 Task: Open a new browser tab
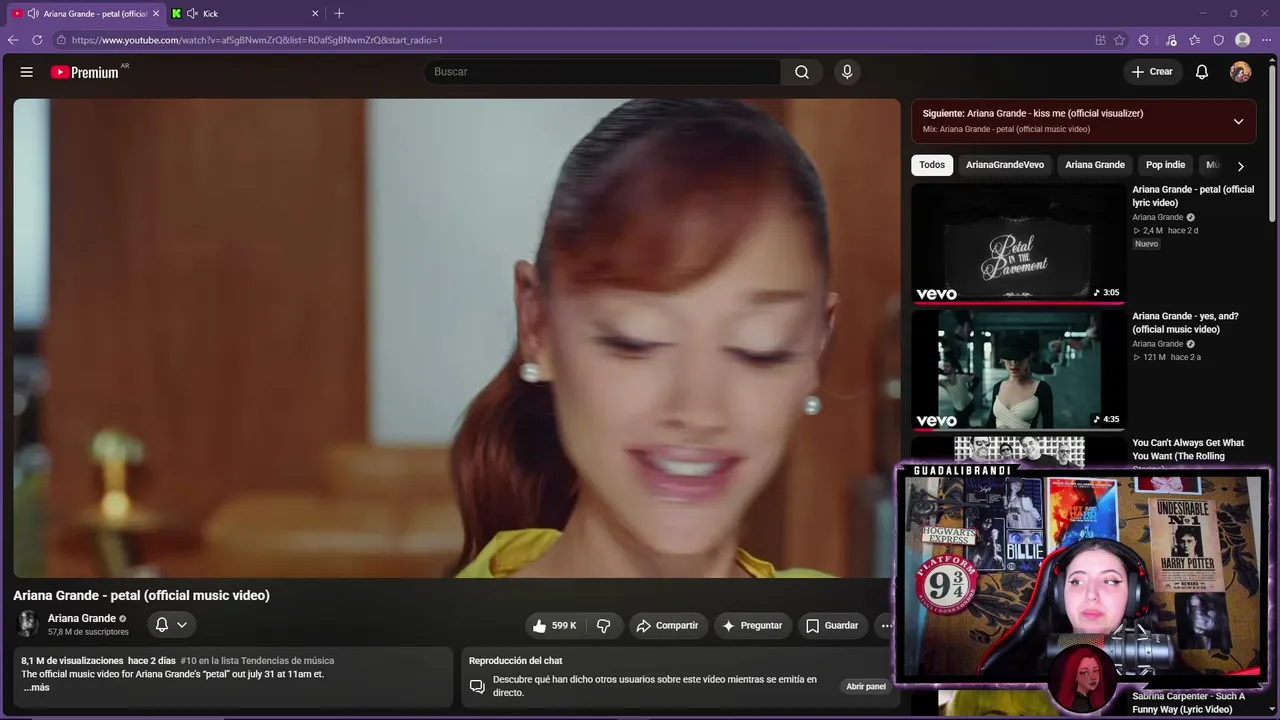(x=339, y=13)
